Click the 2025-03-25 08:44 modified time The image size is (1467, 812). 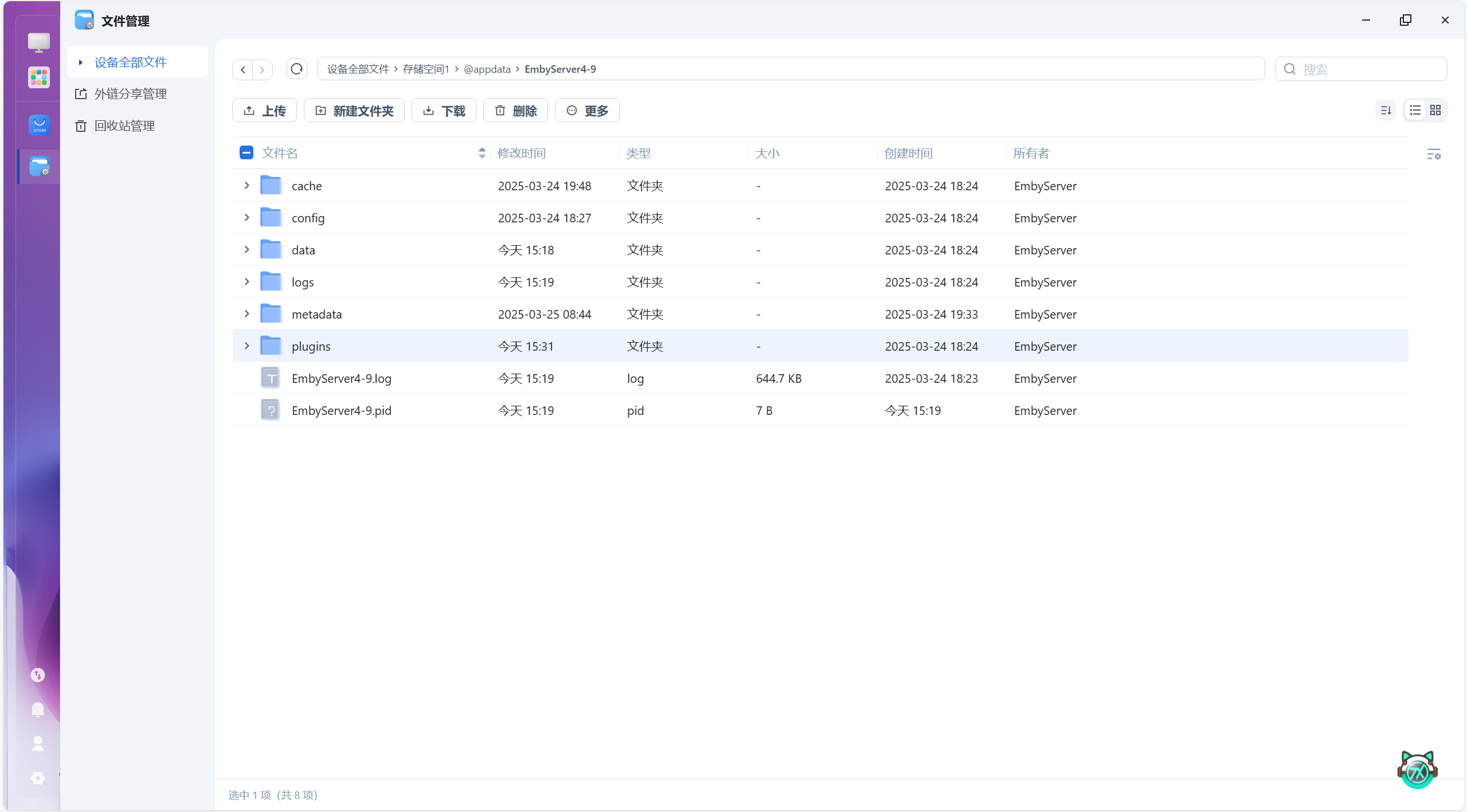tap(544, 314)
